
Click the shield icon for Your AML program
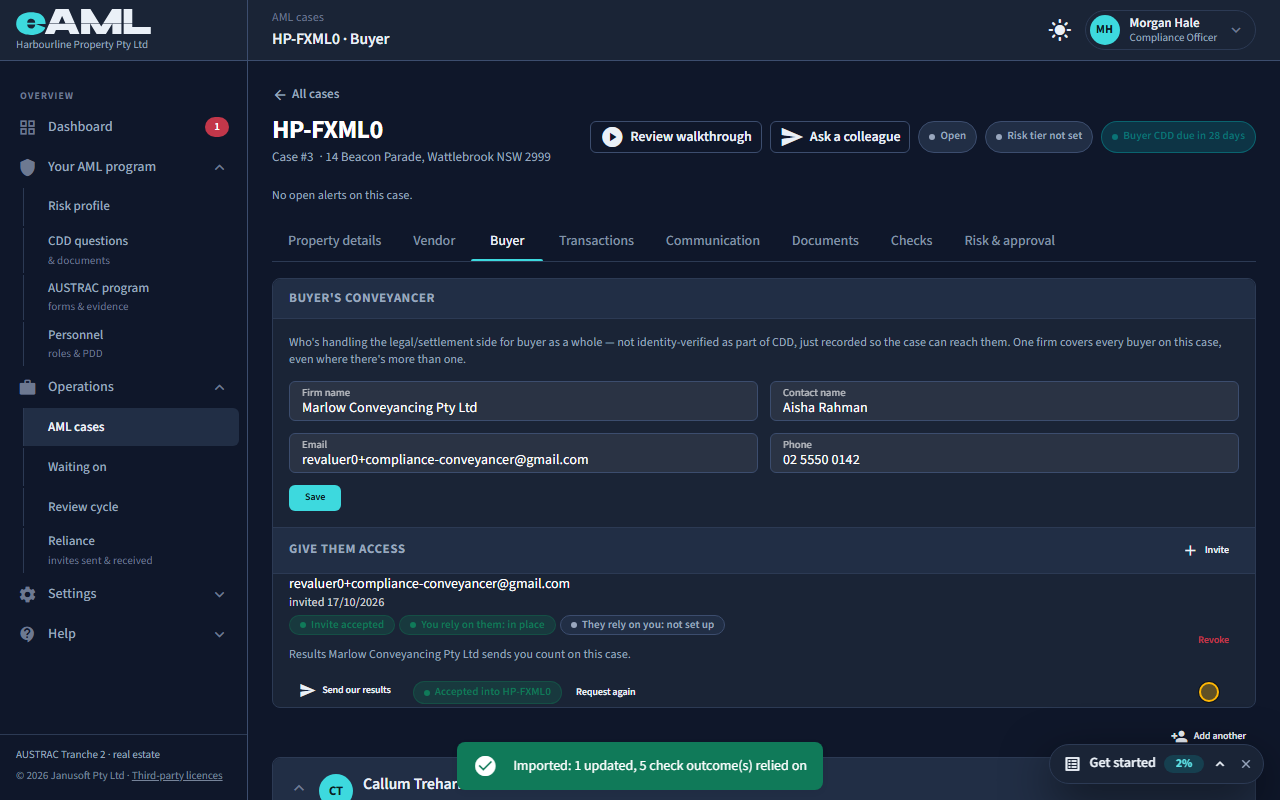click(28, 167)
